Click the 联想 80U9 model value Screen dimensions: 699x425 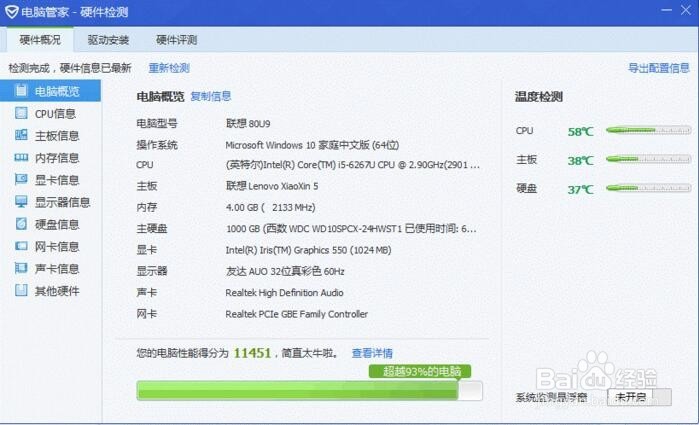tap(248, 124)
